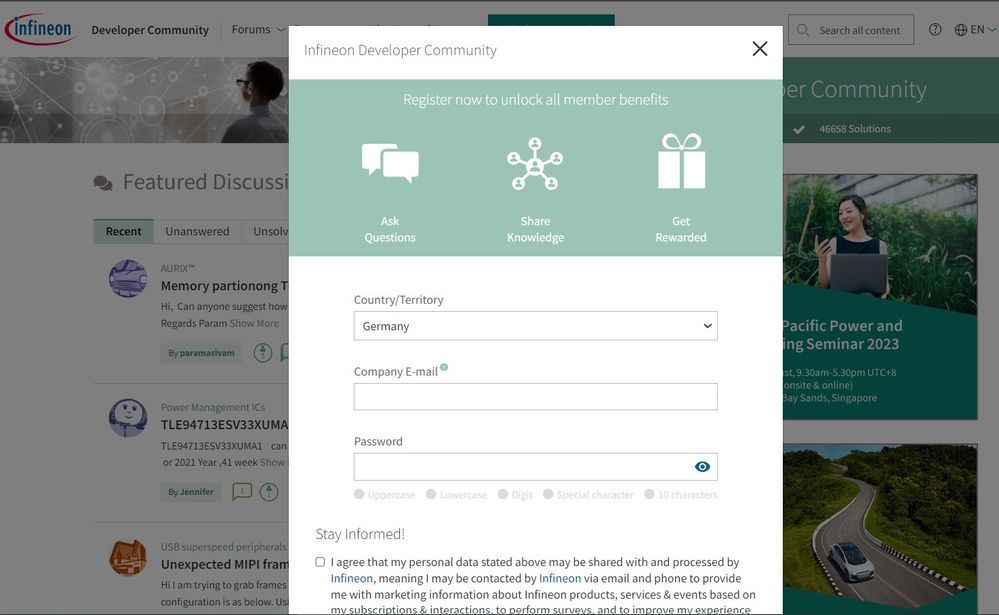Image resolution: width=999 pixels, height=615 pixels.
Task: Click Show More on Memory partitioning post
Action: pos(254,323)
